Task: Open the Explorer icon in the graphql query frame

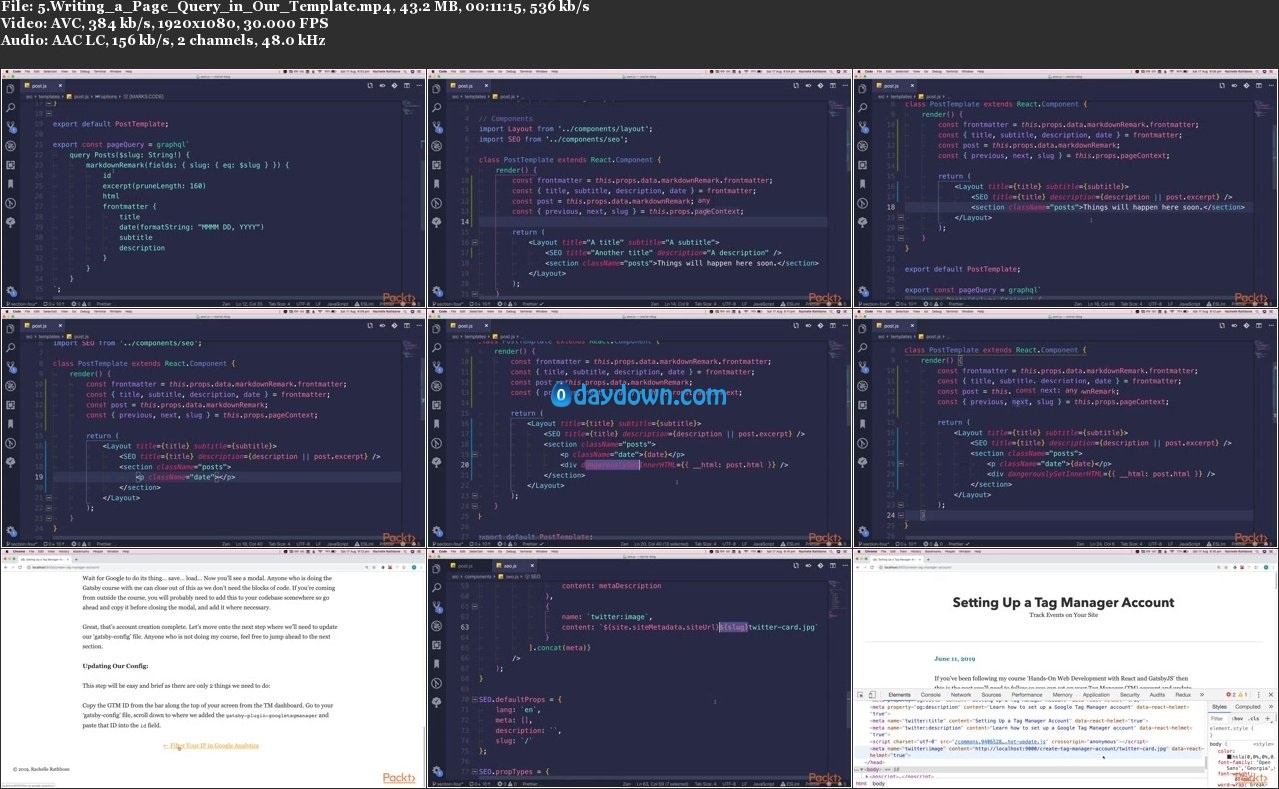Action: point(10,89)
